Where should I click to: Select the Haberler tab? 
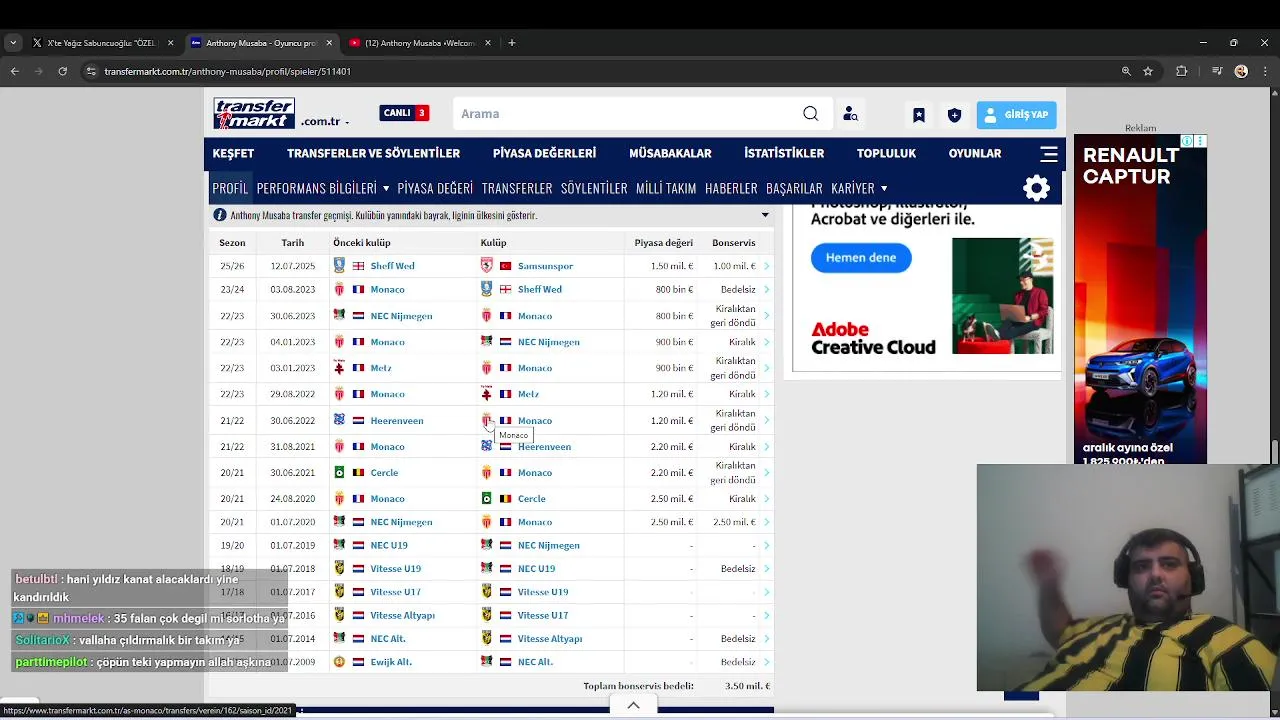click(731, 188)
